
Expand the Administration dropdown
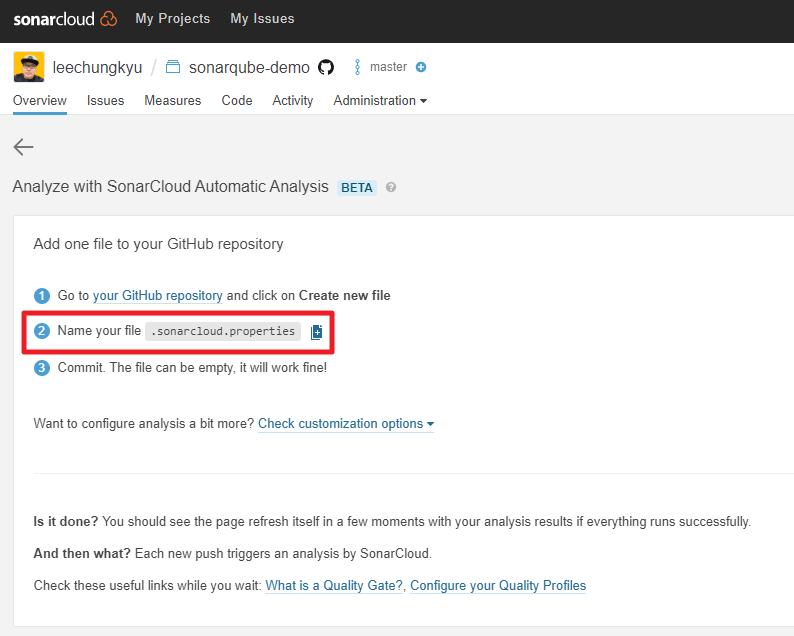pyautogui.click(x=380, y=100)
